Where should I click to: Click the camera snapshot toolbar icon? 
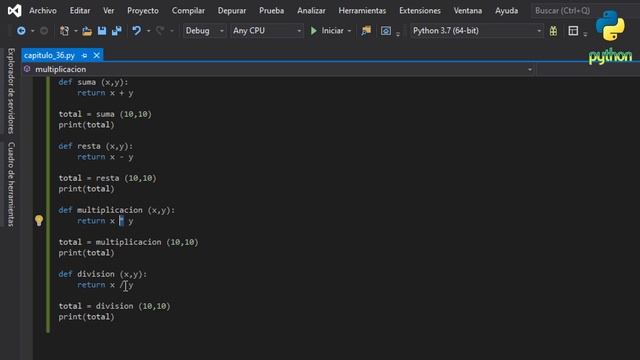[x=386, y=31]
